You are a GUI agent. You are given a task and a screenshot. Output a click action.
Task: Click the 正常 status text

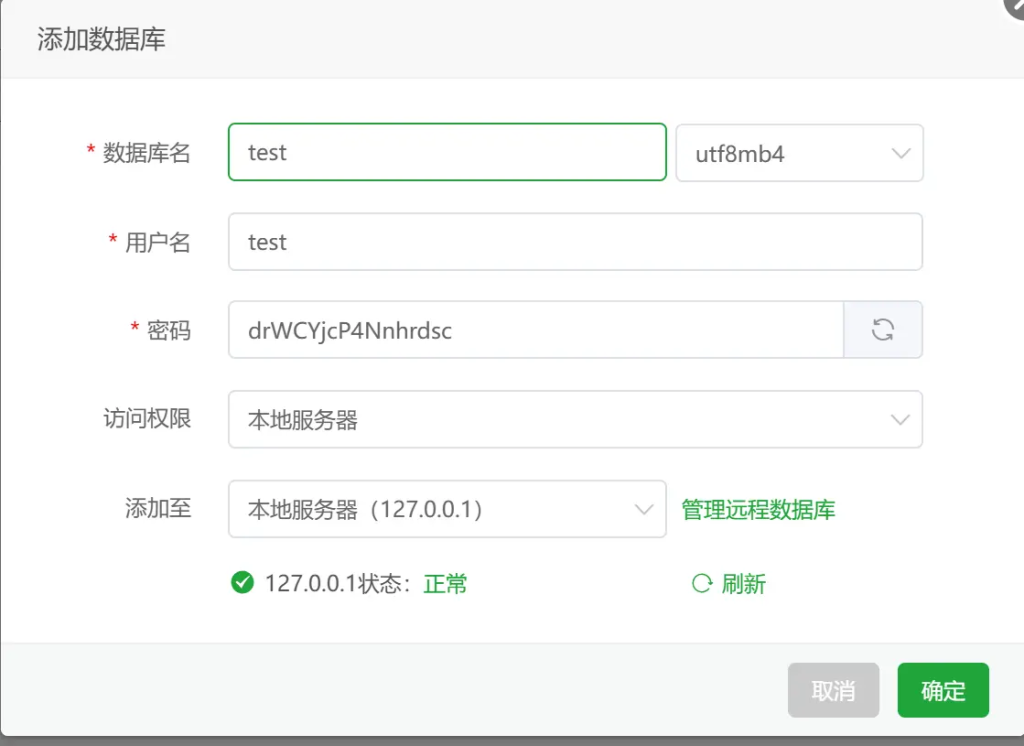coord(445,584)
